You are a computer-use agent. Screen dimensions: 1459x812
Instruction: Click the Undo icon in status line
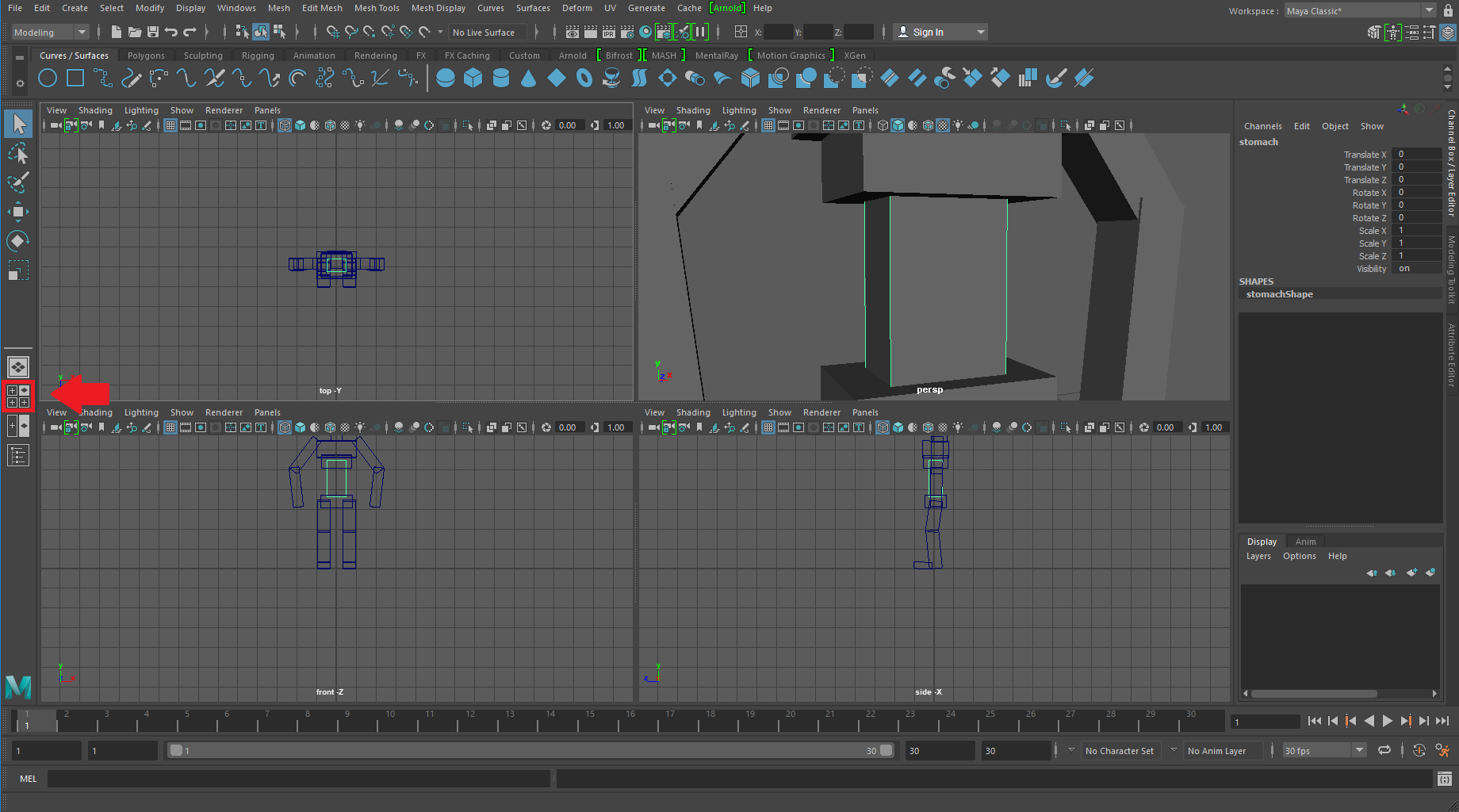pyautogui.click(x=171, y=32)
